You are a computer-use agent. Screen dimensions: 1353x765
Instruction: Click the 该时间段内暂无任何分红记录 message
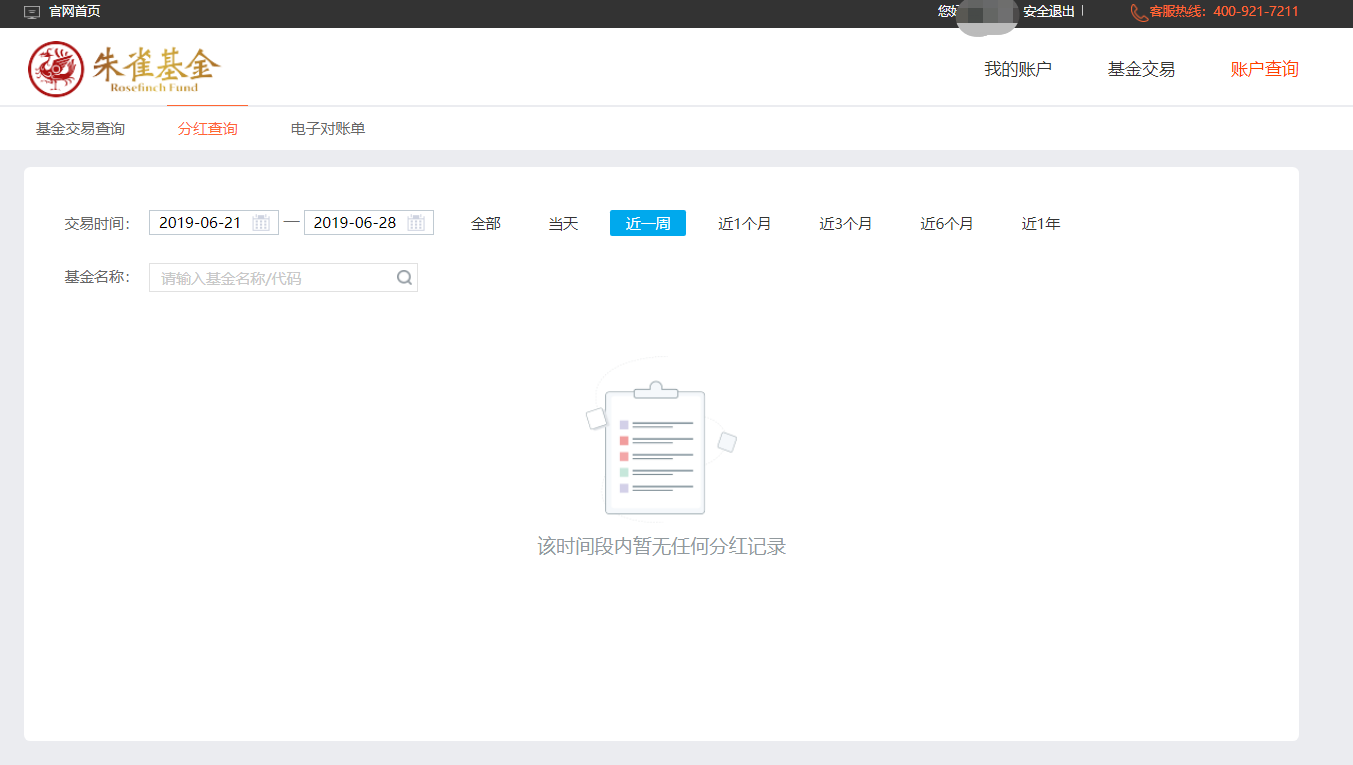(662, 547)
